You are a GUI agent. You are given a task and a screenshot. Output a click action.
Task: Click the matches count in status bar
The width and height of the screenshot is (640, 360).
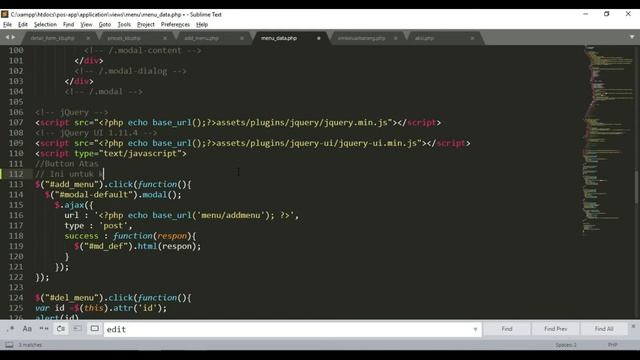30,345
